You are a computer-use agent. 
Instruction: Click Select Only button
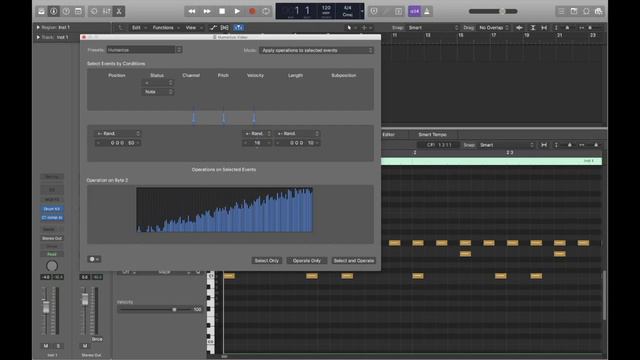pyautogui.click(x=267, y=260)
